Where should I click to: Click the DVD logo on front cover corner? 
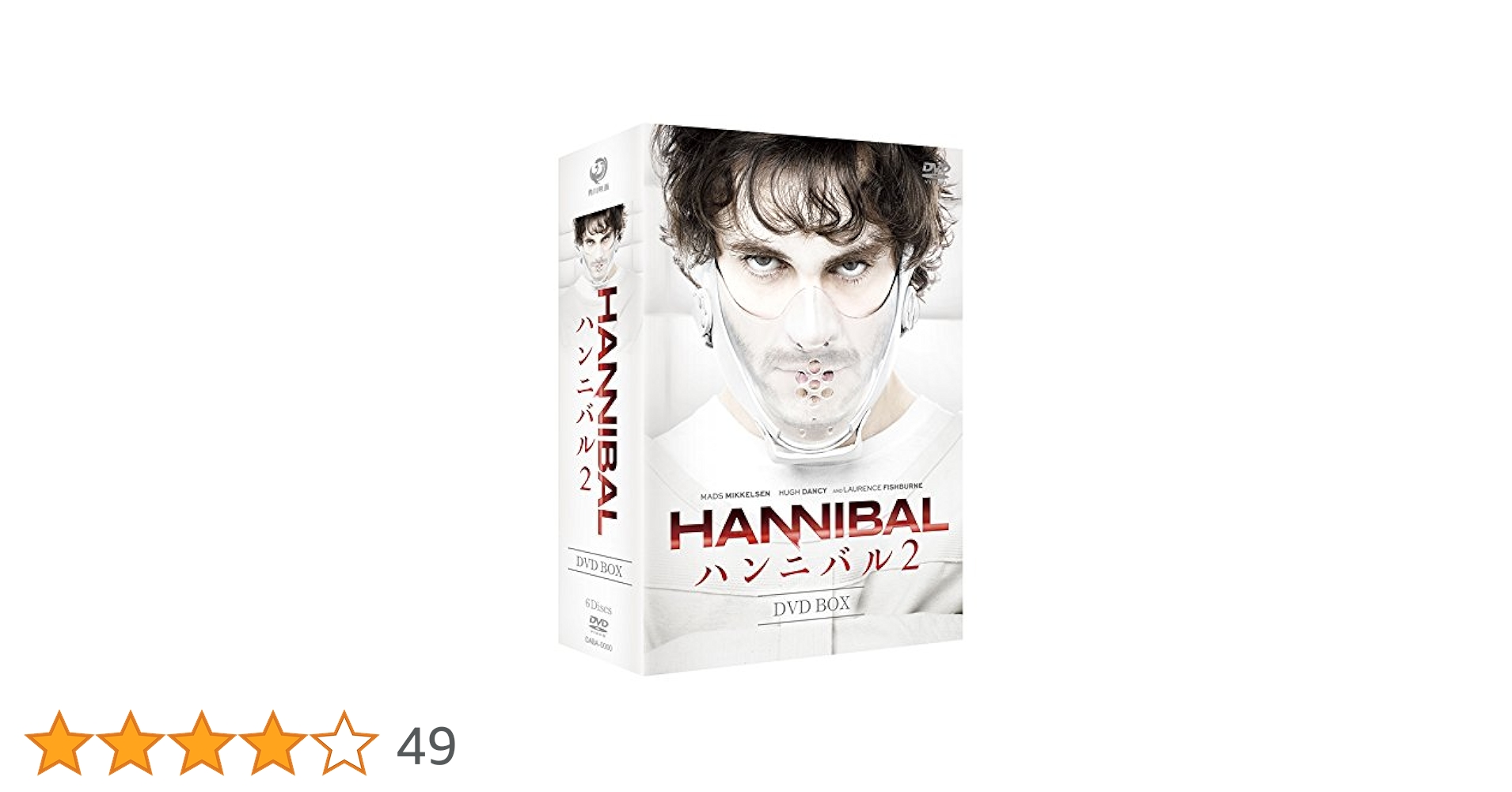point(935,169)
